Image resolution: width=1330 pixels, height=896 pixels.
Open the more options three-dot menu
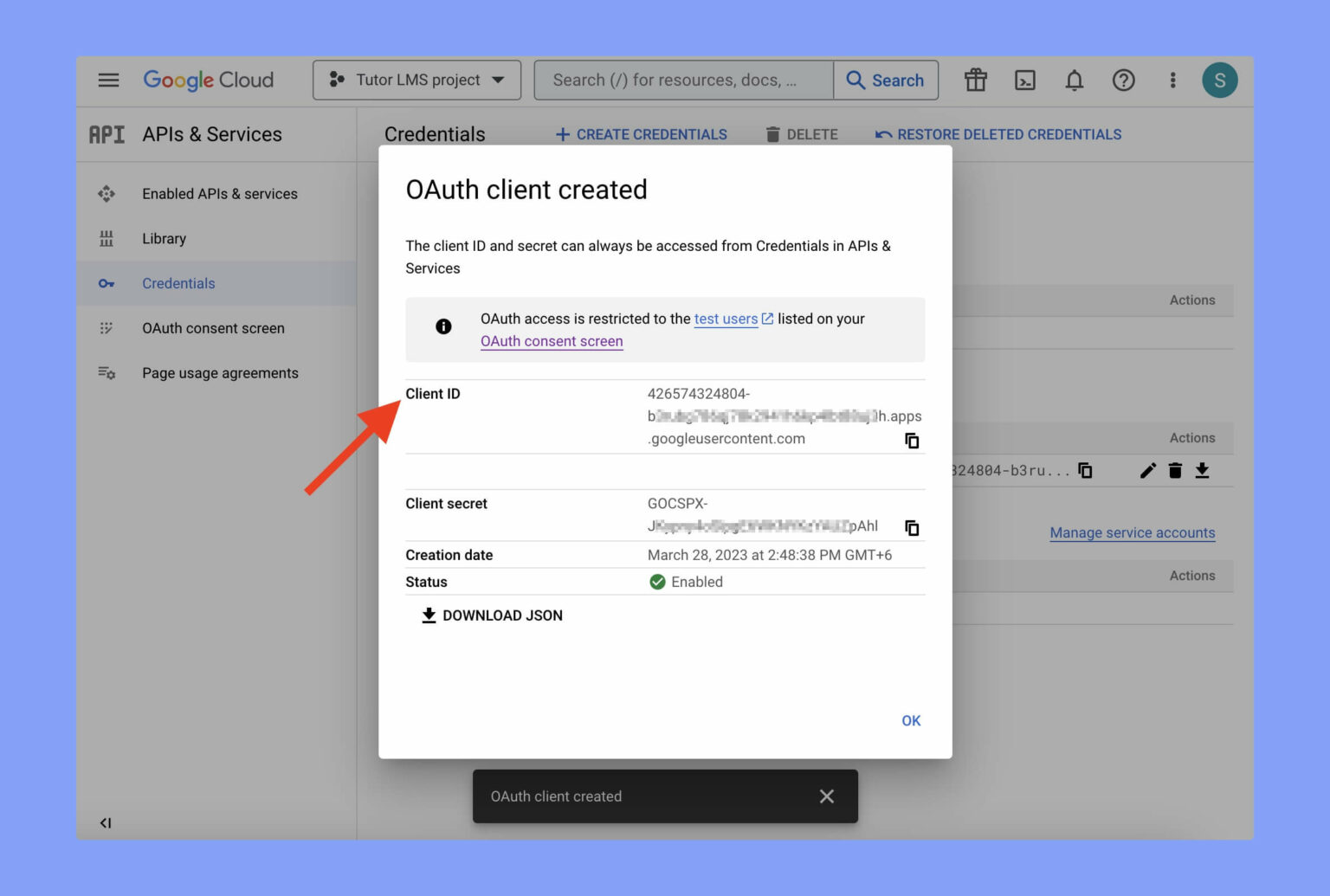[x=1172, y=80]
